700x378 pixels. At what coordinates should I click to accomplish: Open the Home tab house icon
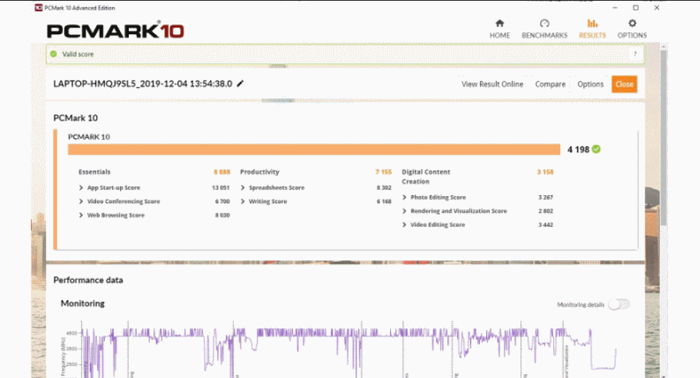[x=500, y=23]
